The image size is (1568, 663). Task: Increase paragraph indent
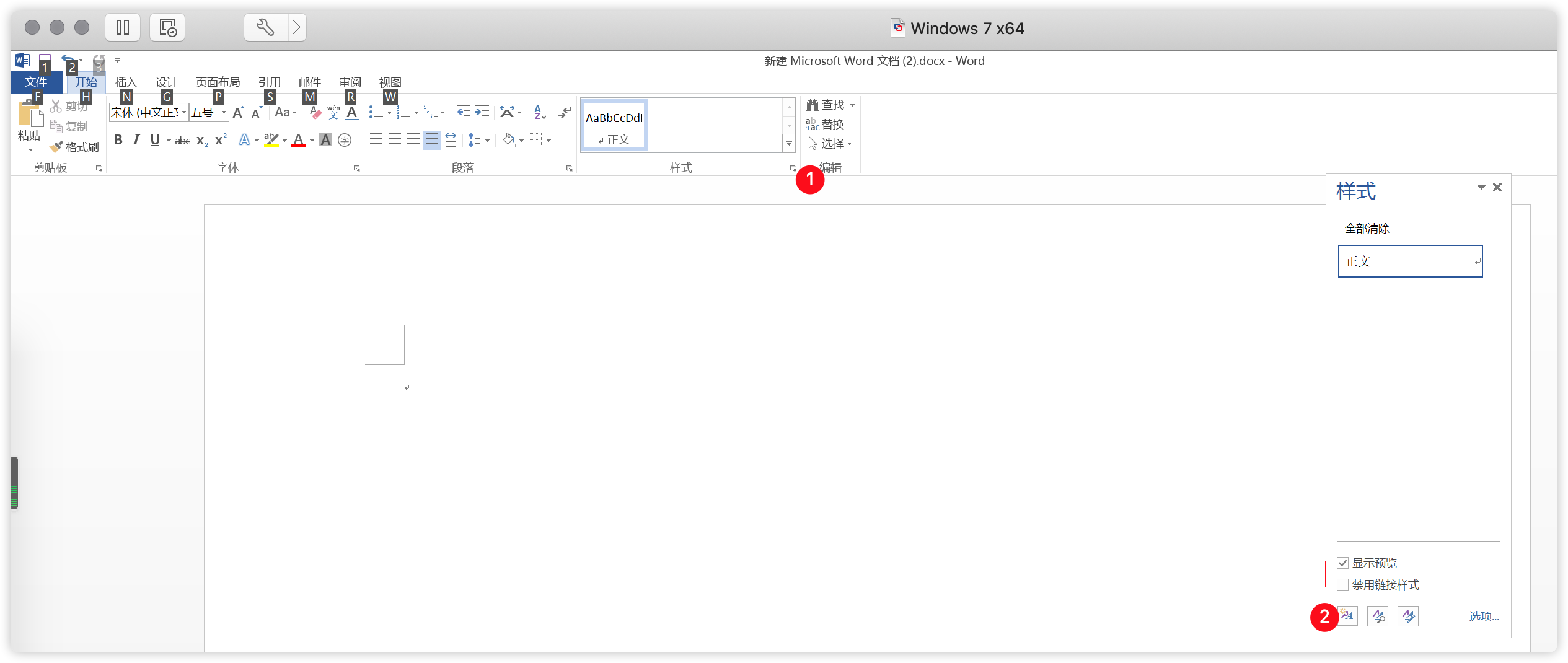[x=482, y=112]
